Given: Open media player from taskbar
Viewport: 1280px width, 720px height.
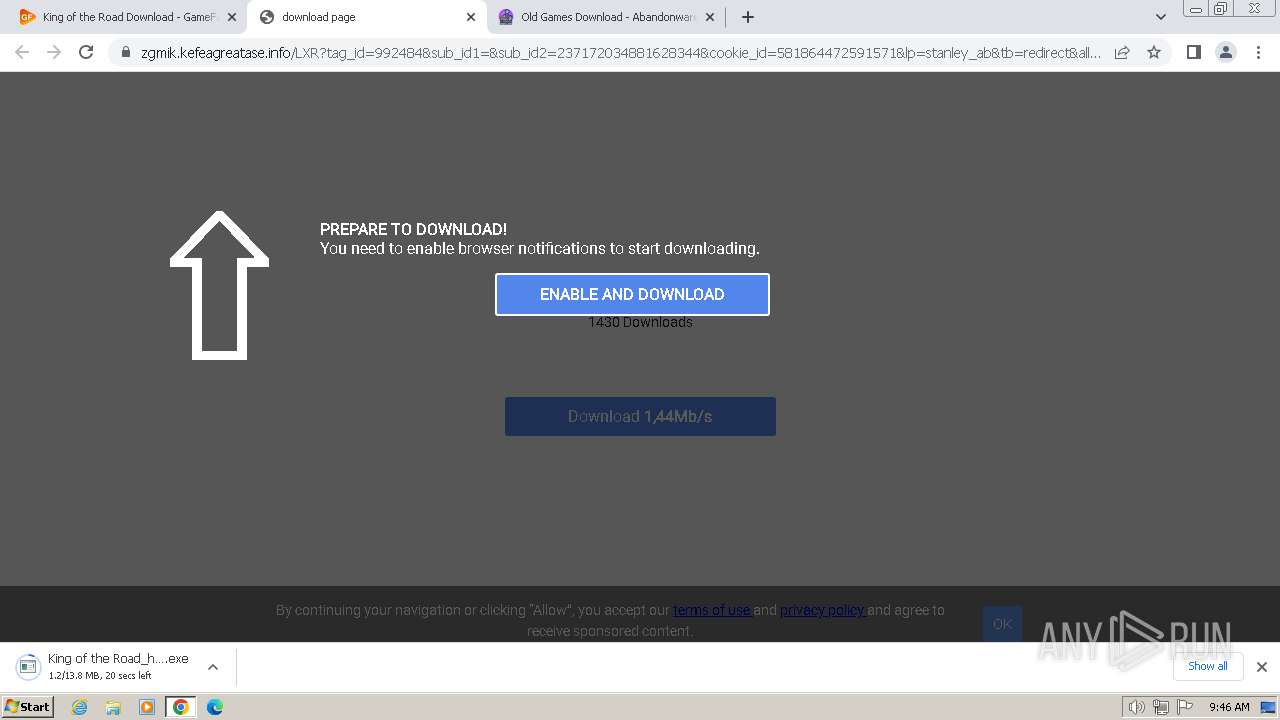Looking at the screenshot, I should (x=147, y=707).
